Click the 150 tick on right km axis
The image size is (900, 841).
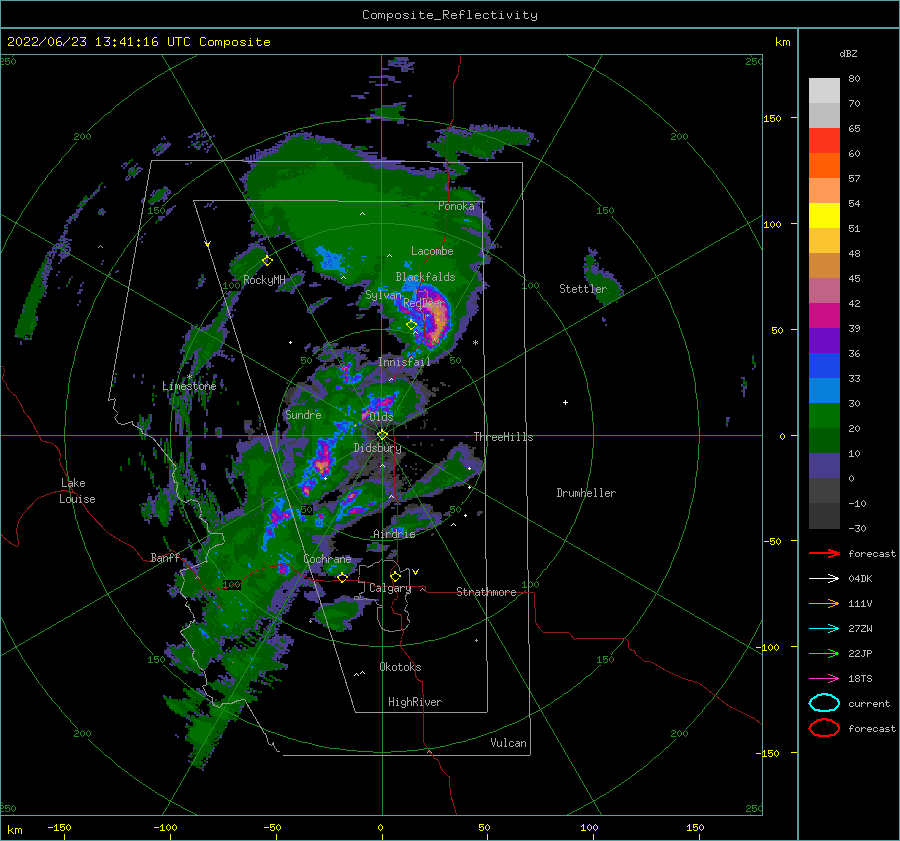[773, 118]
